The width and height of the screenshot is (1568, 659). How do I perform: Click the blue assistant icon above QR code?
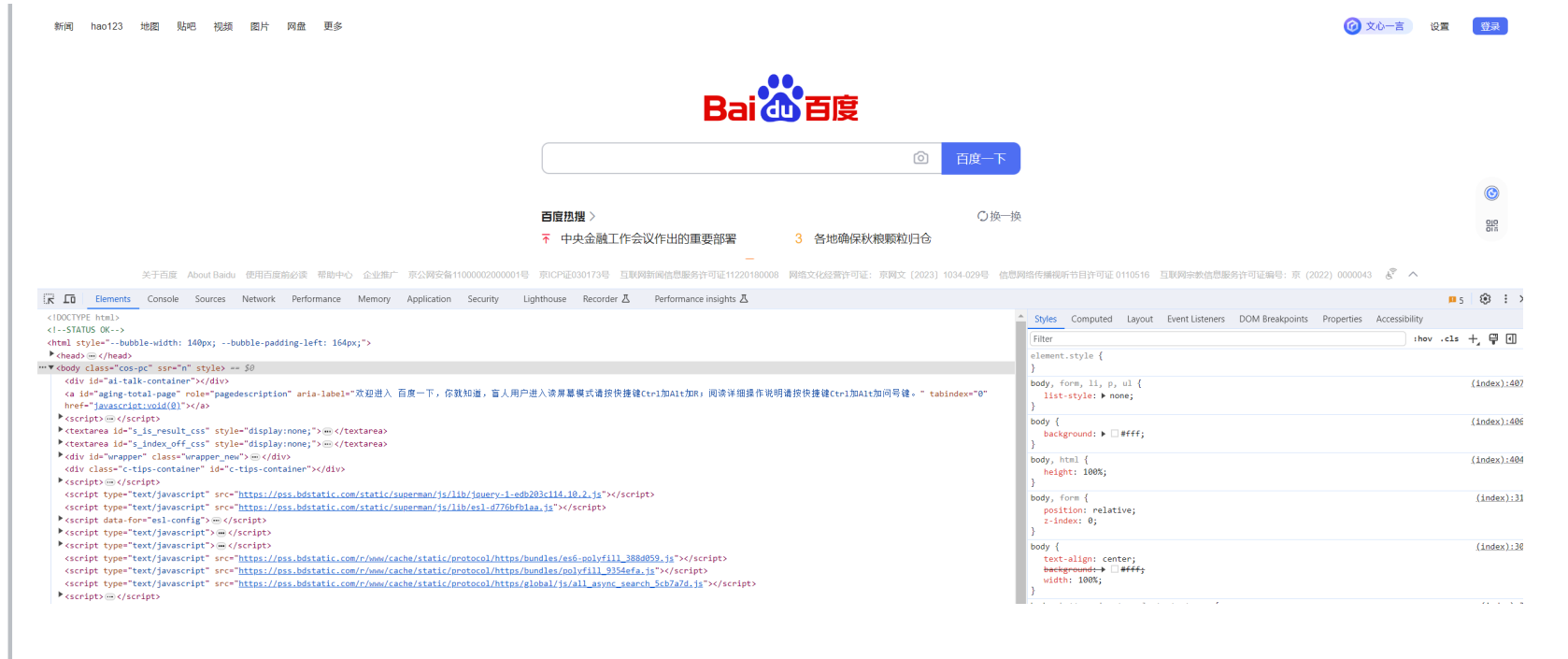pyautogui.click(x=1491, y=193)
